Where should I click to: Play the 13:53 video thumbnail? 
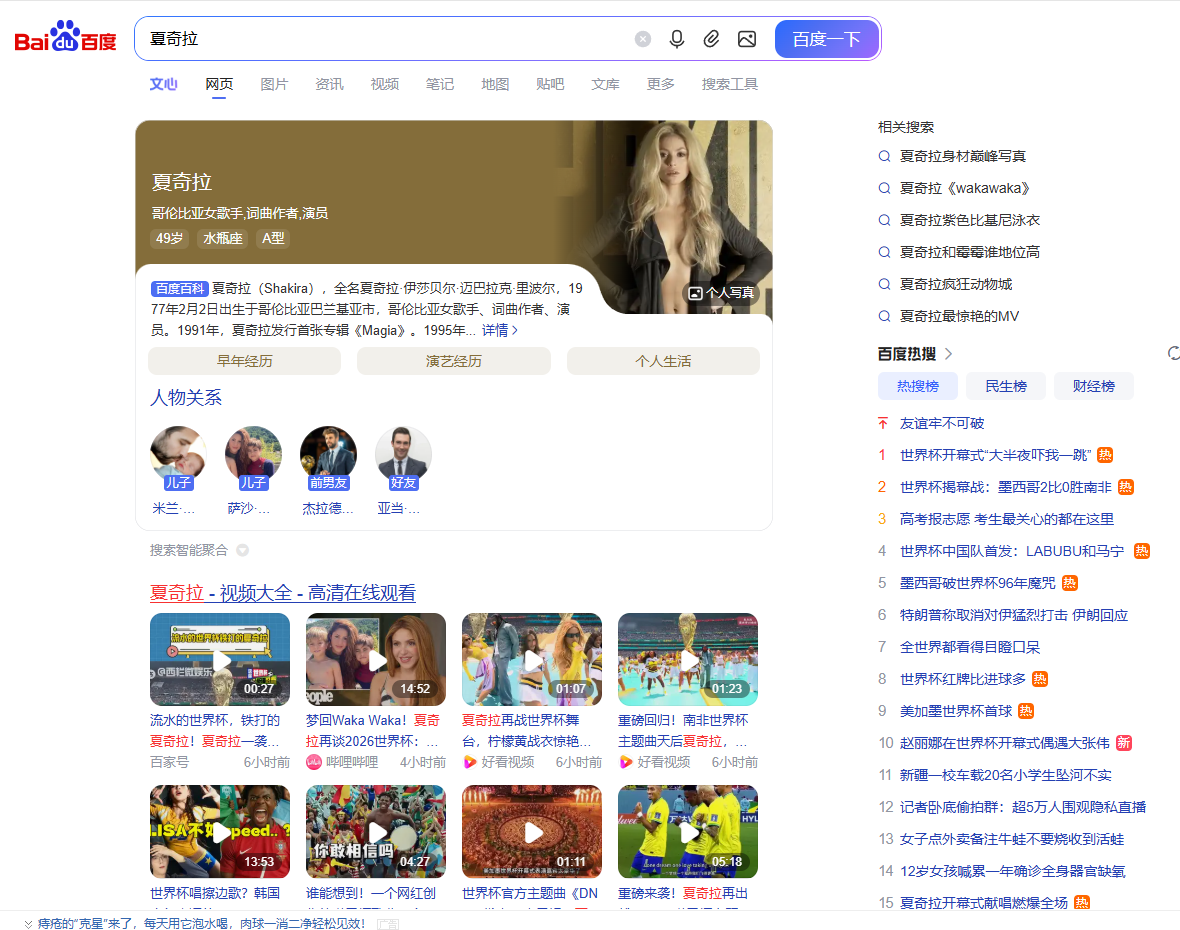click(220, 831)
